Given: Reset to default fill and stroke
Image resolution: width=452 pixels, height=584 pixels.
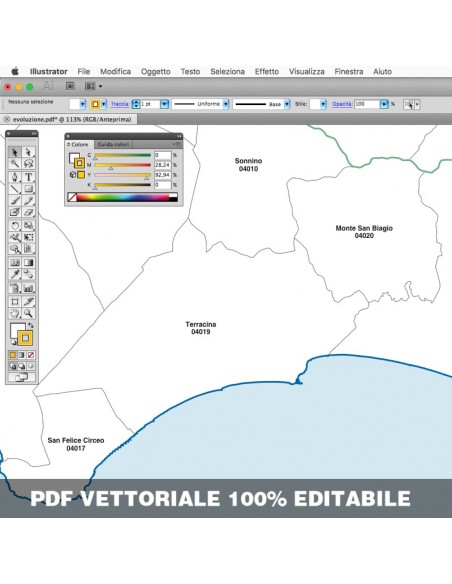Looking at the screenshot, I should click(13, 342).
